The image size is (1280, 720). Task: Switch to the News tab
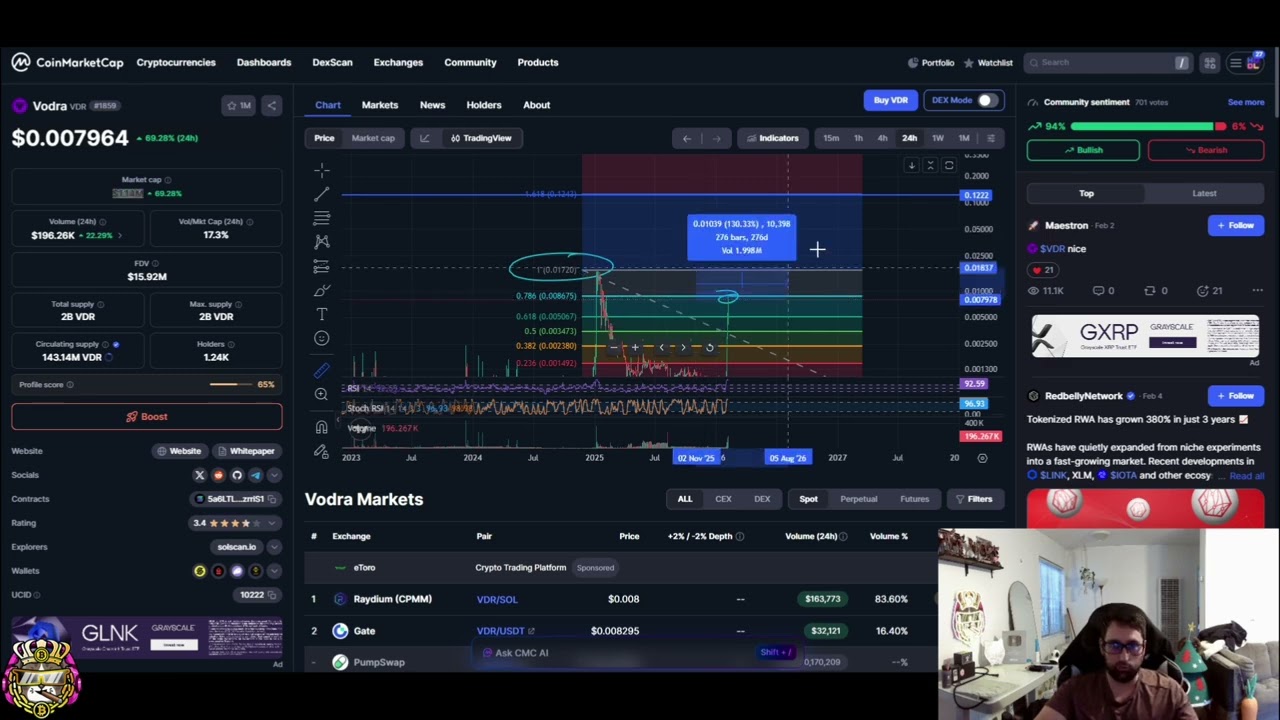[432, 105]
